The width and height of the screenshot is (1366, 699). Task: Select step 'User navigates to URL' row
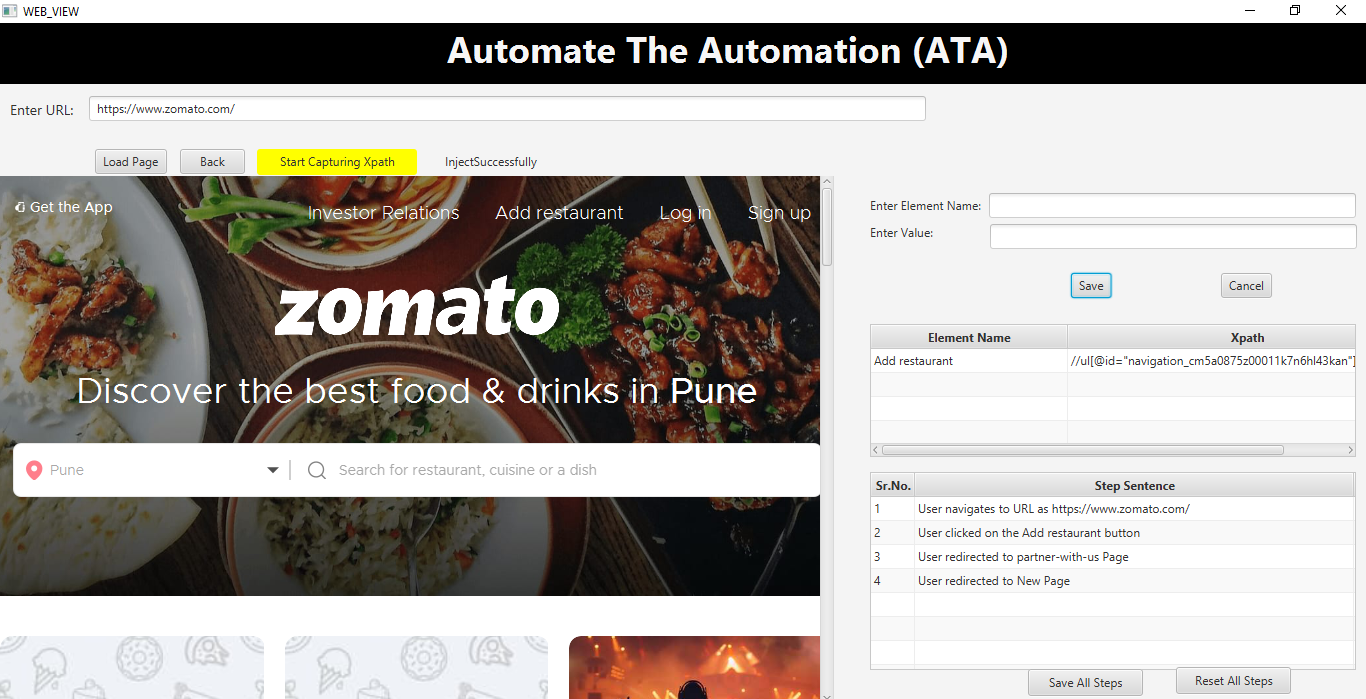1113,509
